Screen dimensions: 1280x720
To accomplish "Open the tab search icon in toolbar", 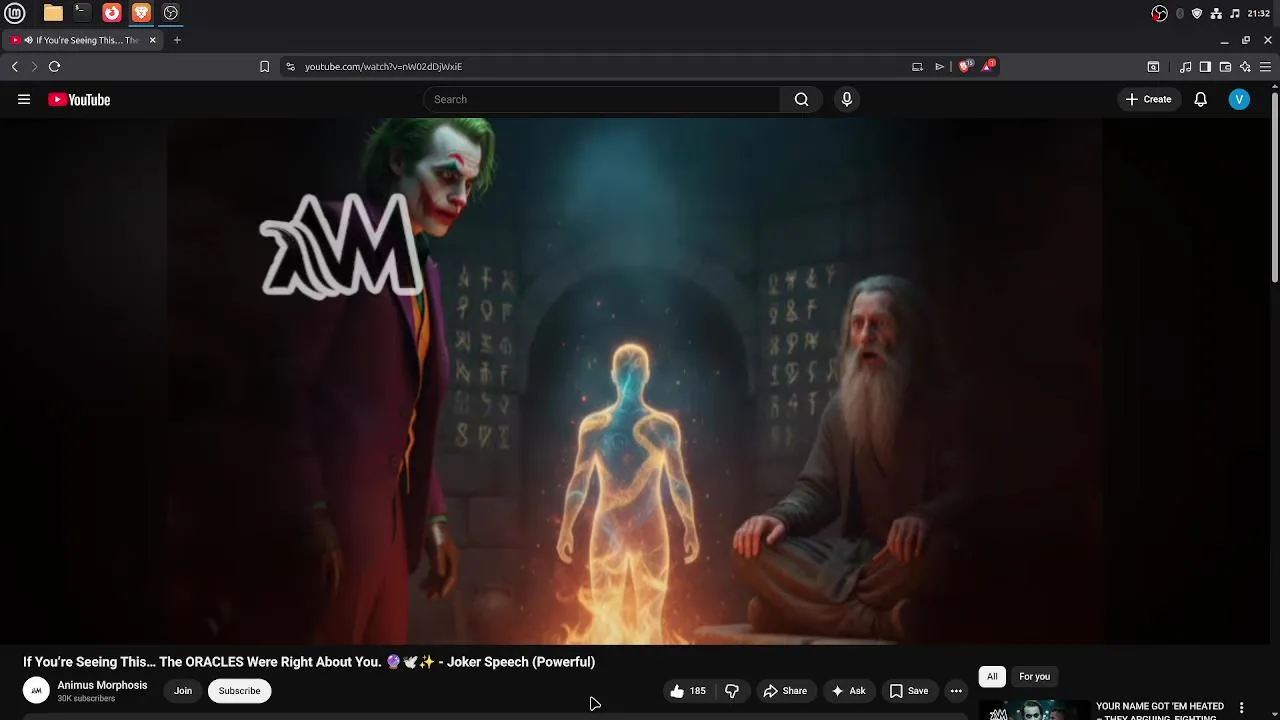I will 1153,66.
